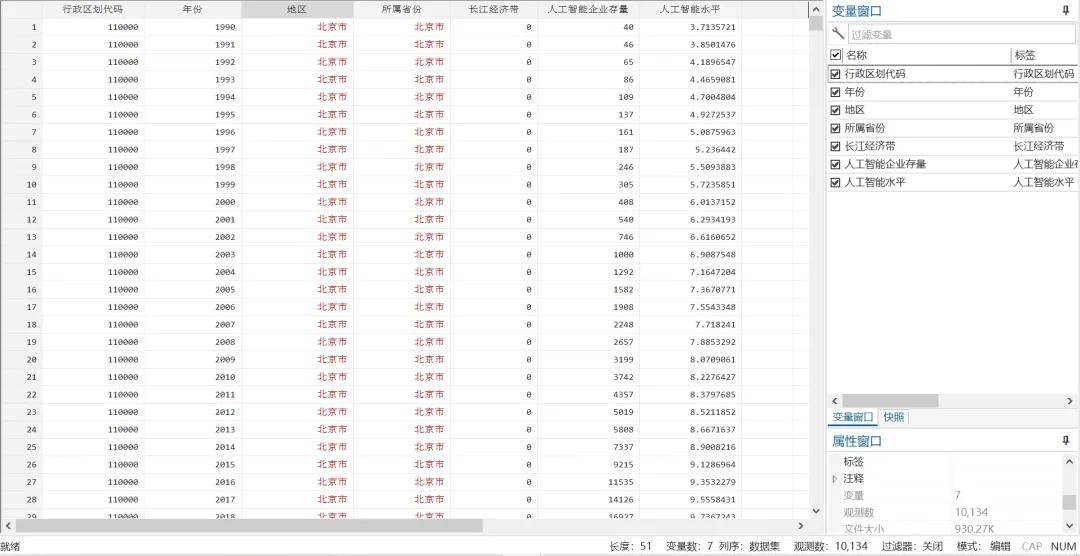1080x556 pixels.
Task: Uncheck the 所属省份 variable checkbox
Action: 835,128
